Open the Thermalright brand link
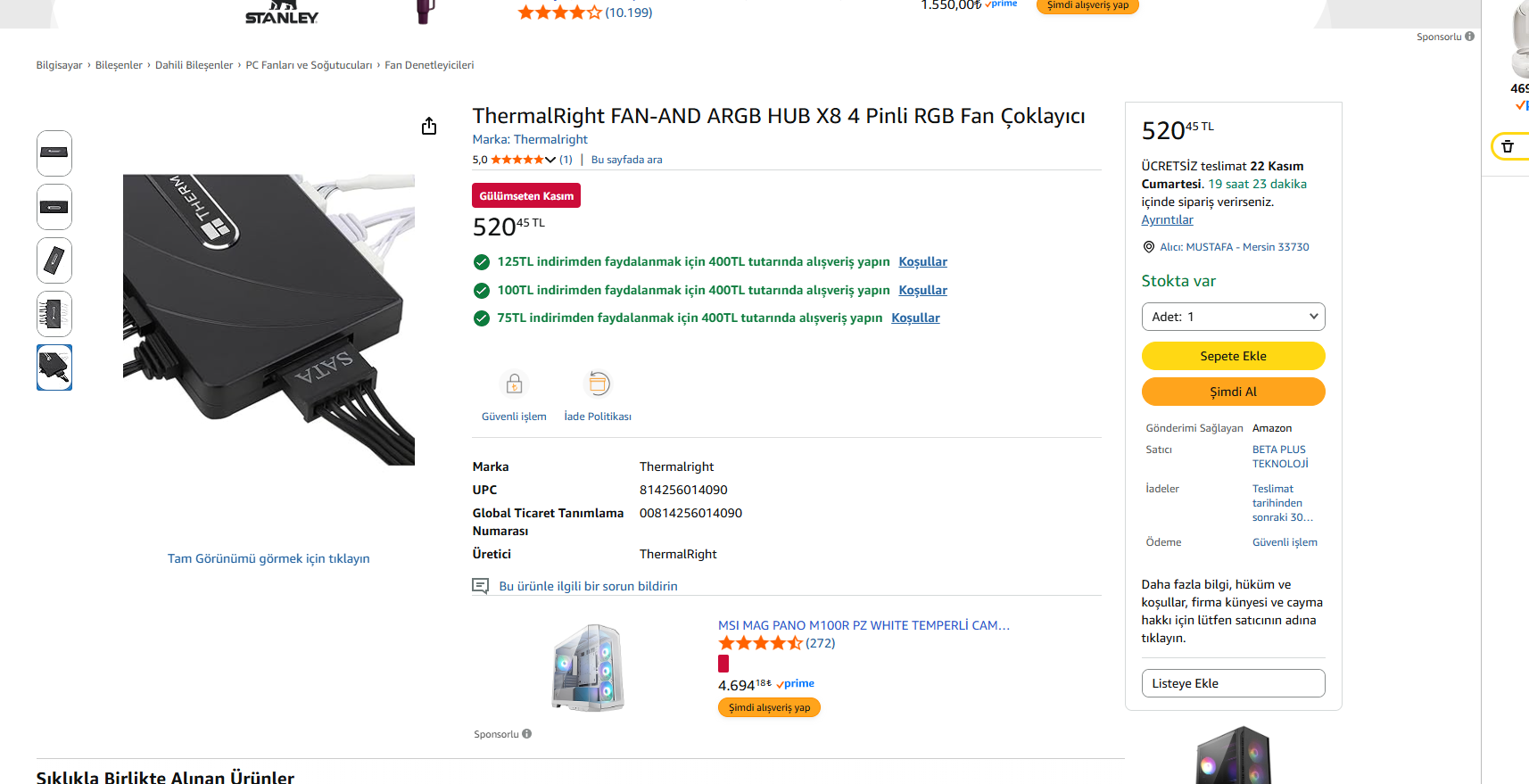 530,139
